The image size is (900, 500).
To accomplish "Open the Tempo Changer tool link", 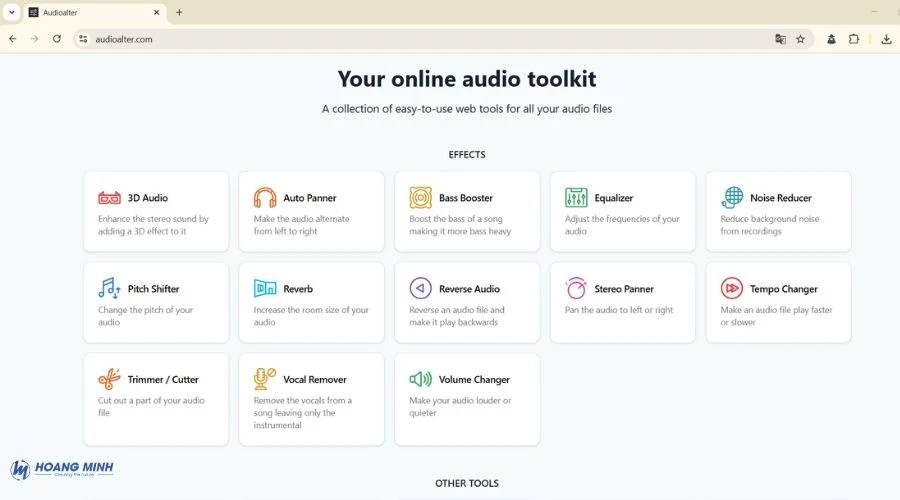I will [778, 303].
